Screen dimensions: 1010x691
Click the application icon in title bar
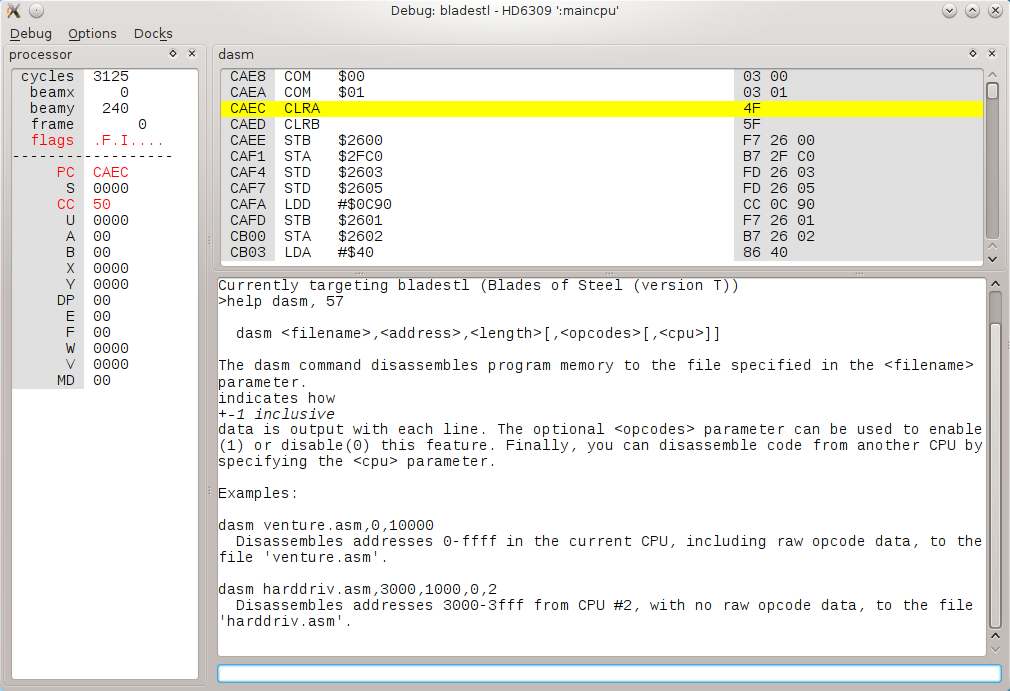[x=13, y=10]
